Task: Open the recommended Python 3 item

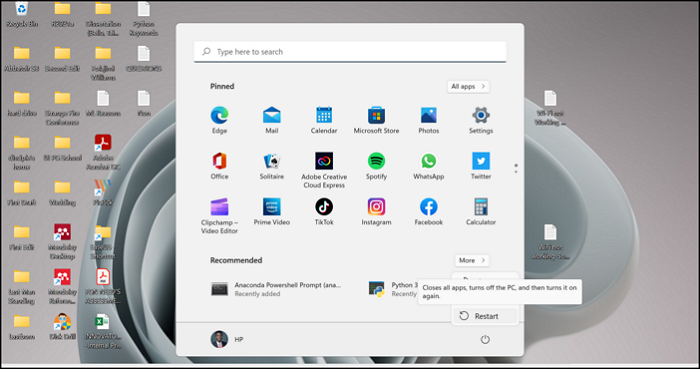Action: (x=393, y=289)
